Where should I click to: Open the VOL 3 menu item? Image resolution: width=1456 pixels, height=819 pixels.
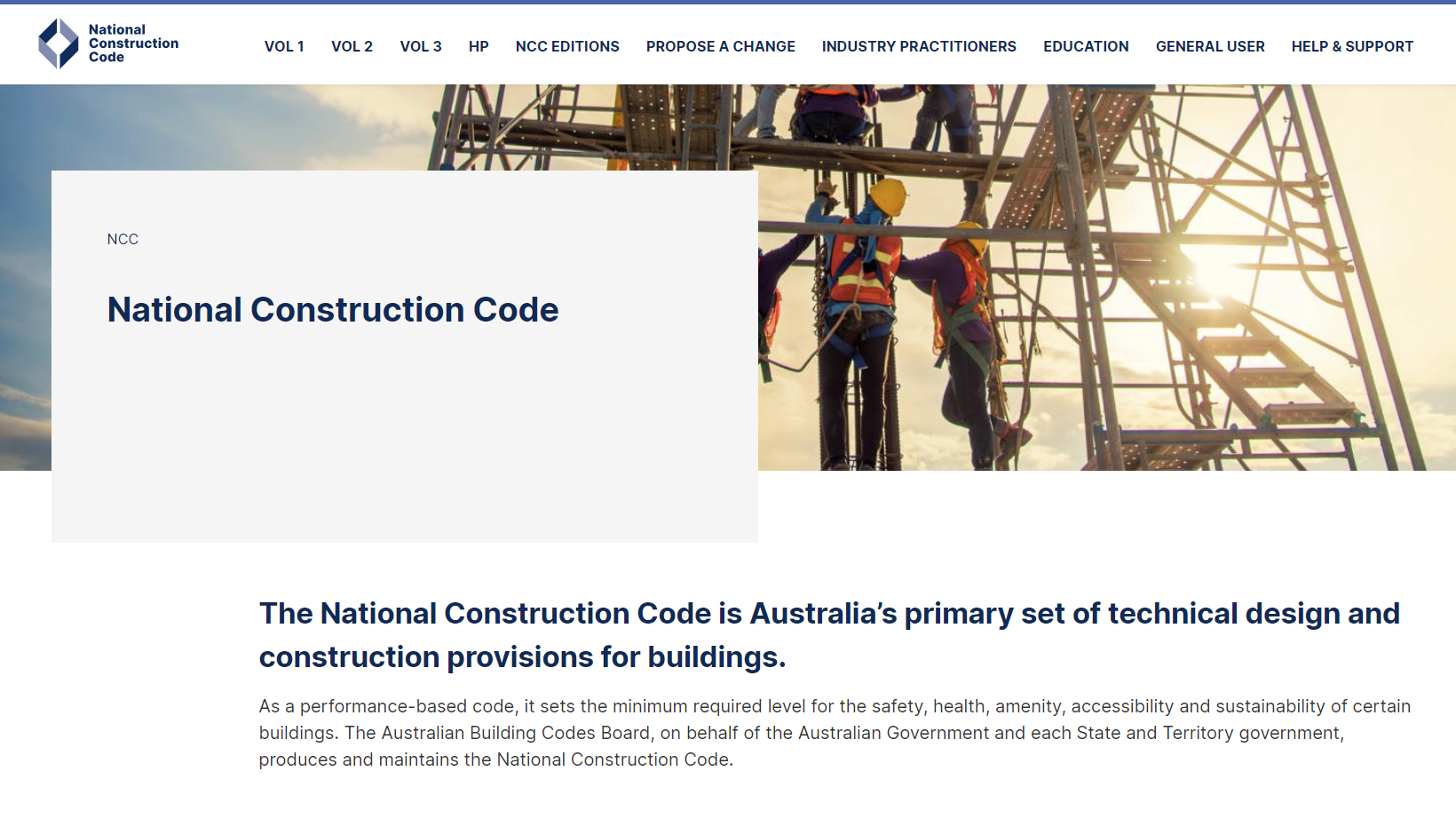tap(421, 46)
